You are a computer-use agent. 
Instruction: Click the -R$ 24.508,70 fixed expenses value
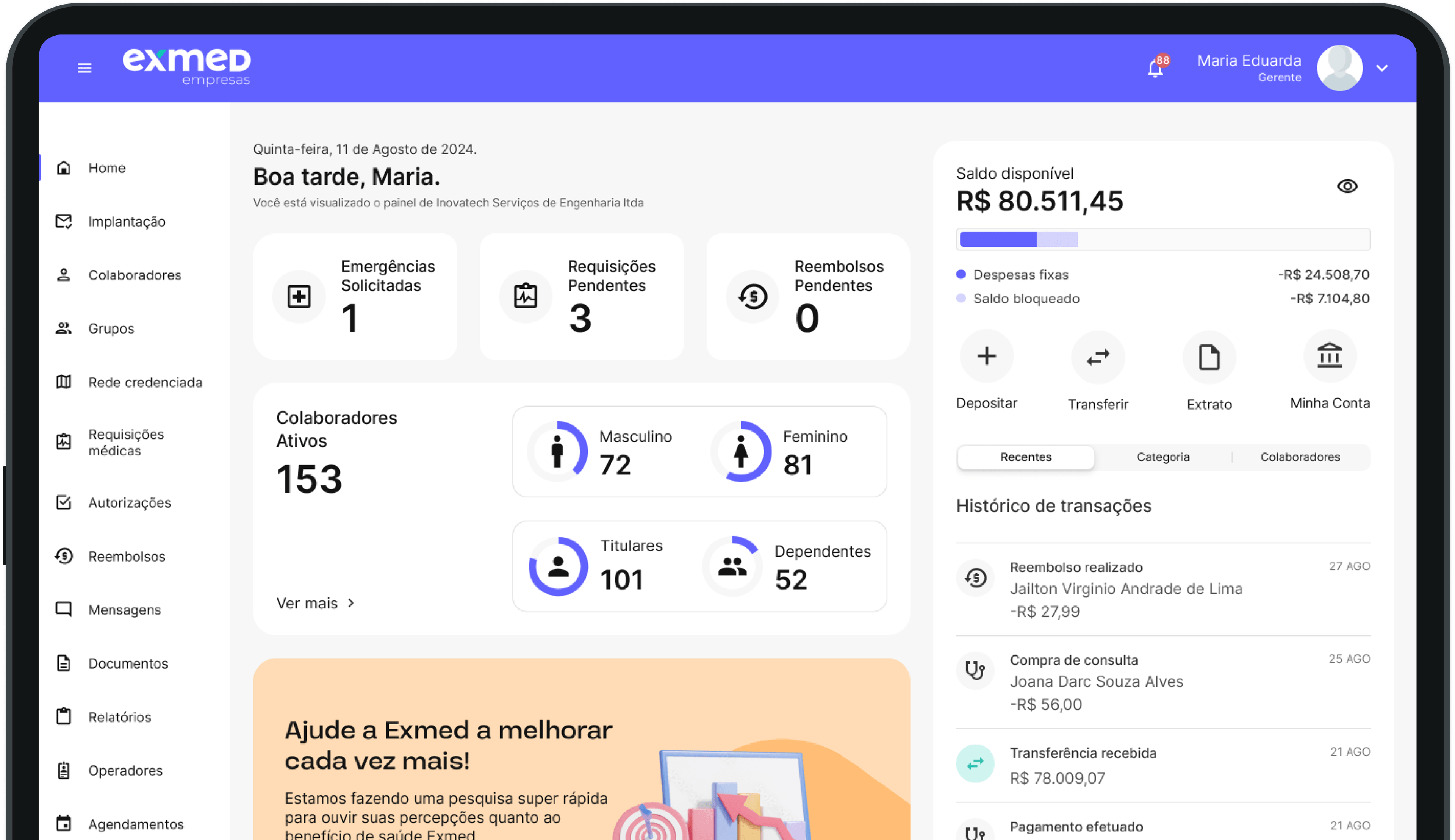tap(1323, 275)
